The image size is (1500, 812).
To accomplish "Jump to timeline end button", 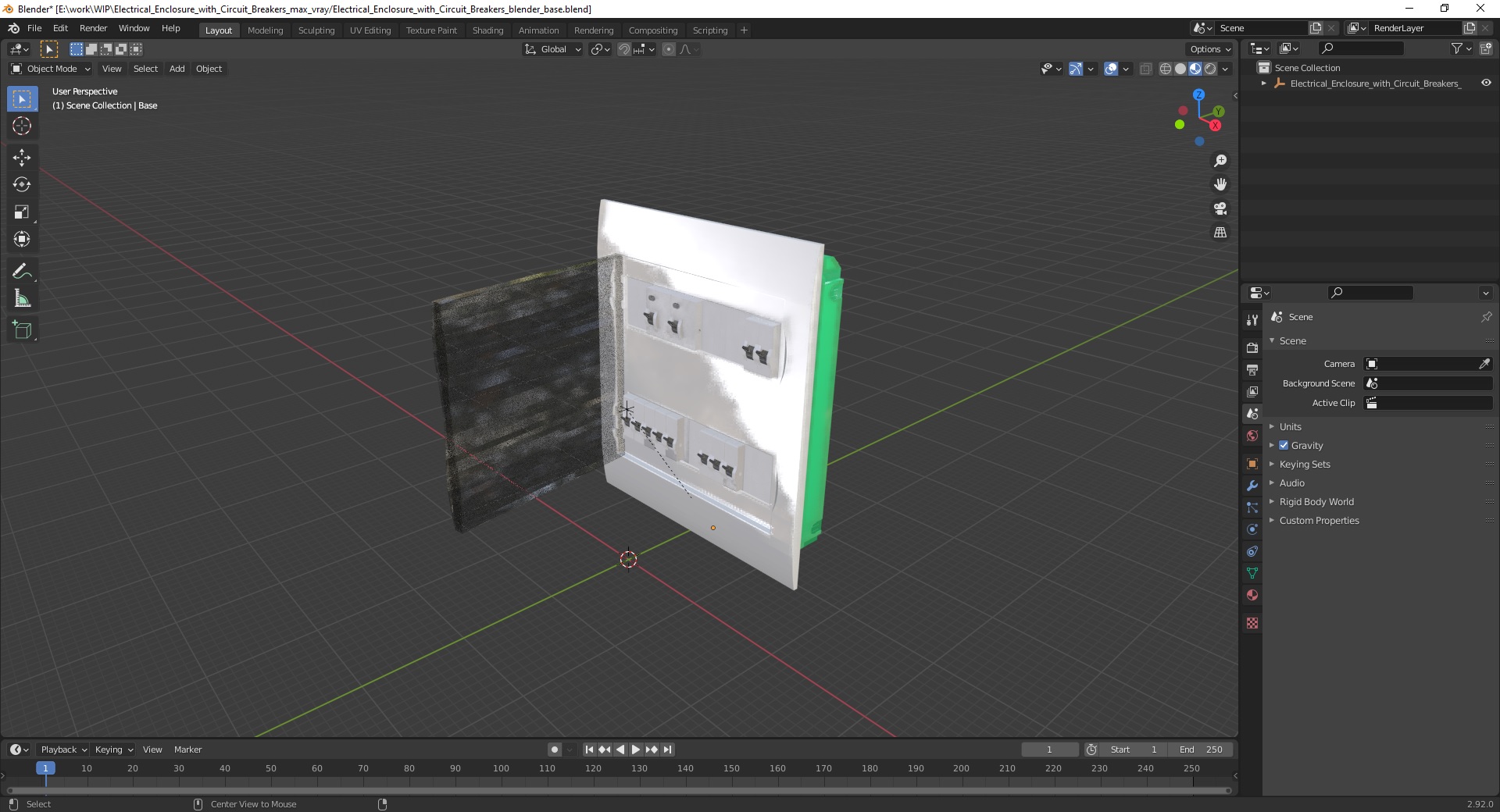I will 667,750.
